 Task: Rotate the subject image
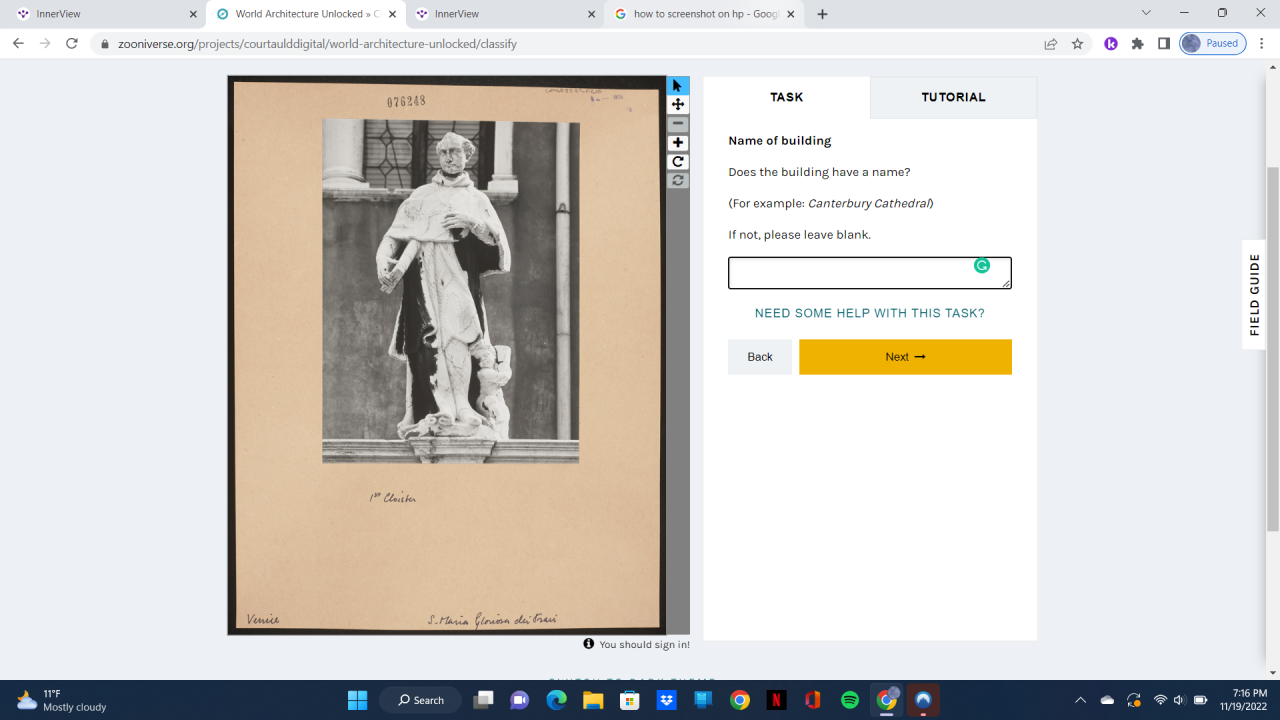coord(678,162)
